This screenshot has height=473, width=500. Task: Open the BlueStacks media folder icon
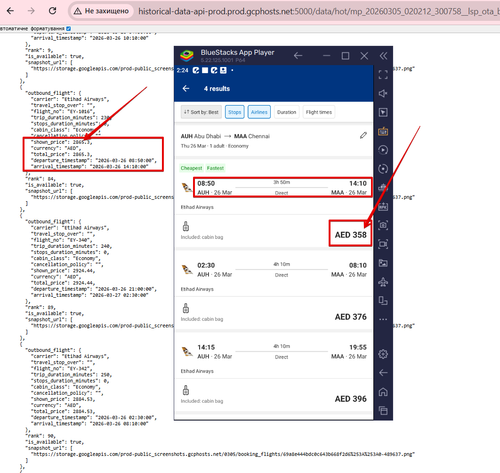(383, 263)
